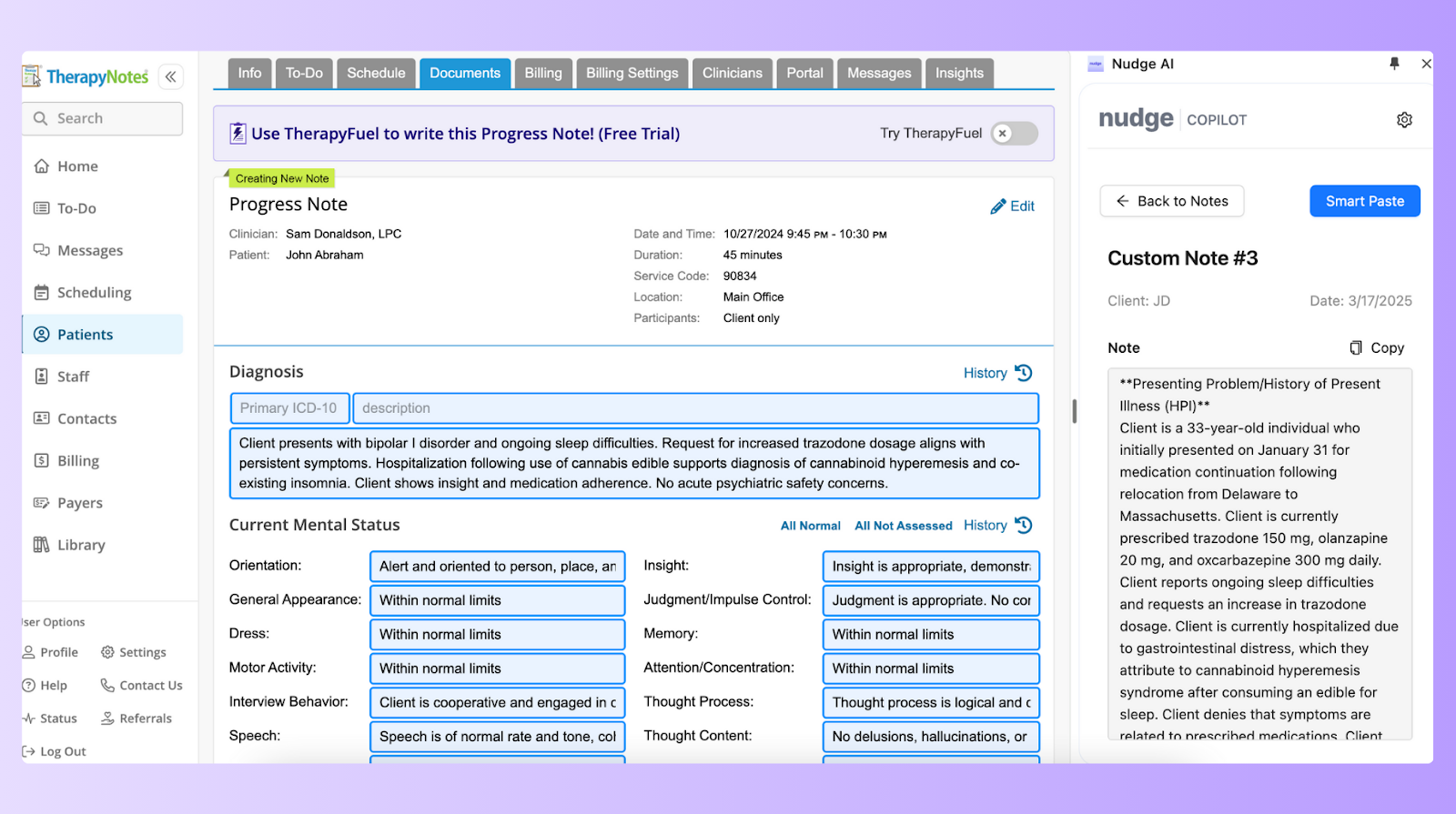Open Profile user icon in User Options

pyautogui.click(x=29, y=652)
